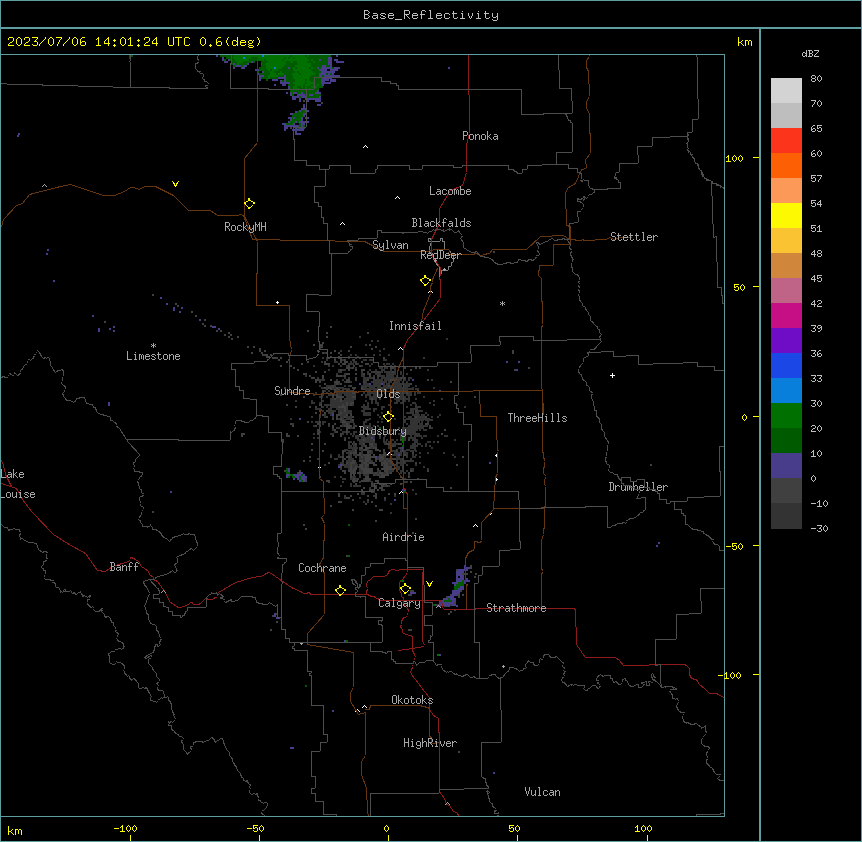
Task: Click the Ponoka city label
Action: click(x=480, y=136)
